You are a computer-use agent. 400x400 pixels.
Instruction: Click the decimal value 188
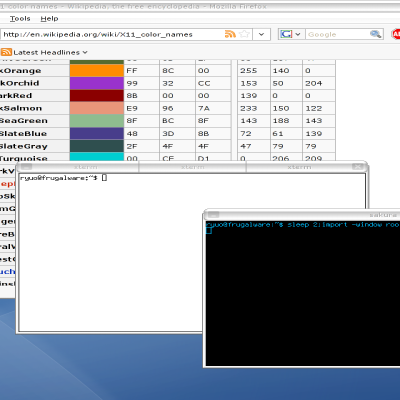281,121
